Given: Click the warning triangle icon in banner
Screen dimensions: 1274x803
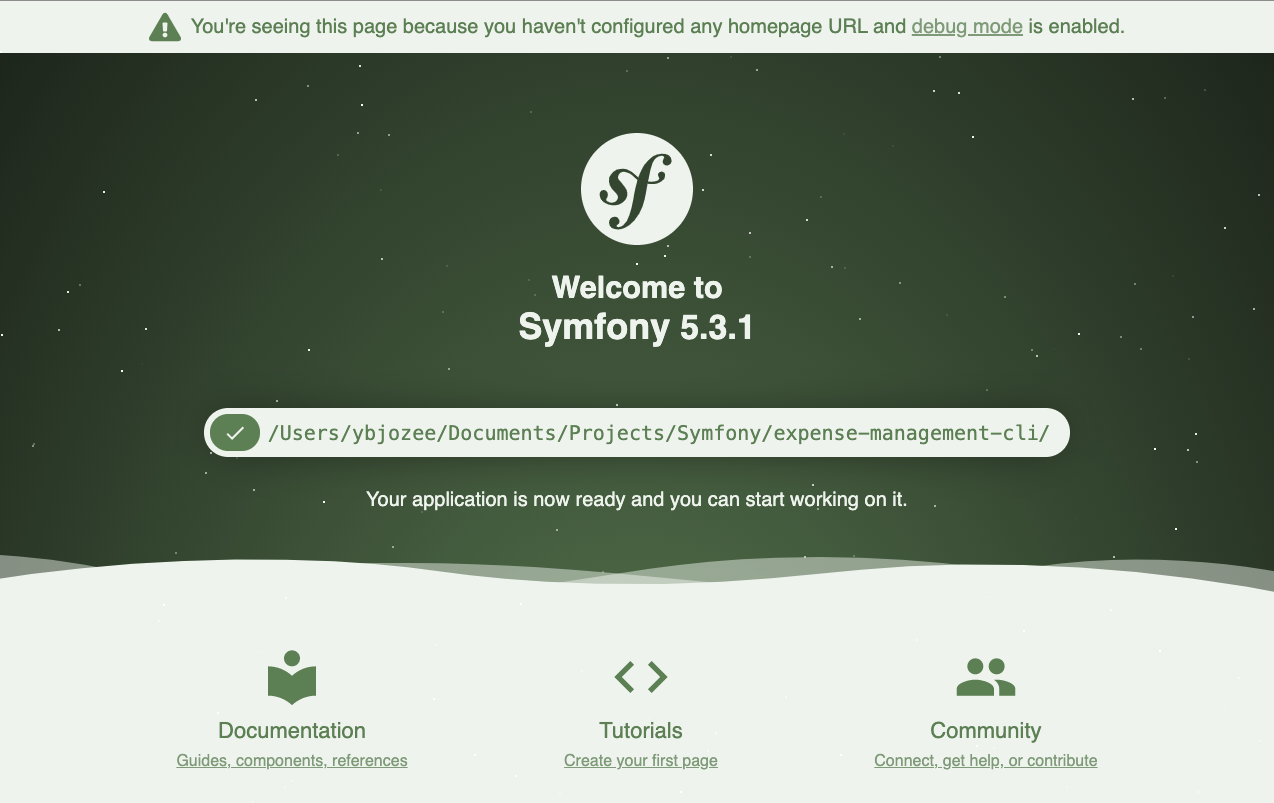Looking at the screenshot, I should click(165, 27).
